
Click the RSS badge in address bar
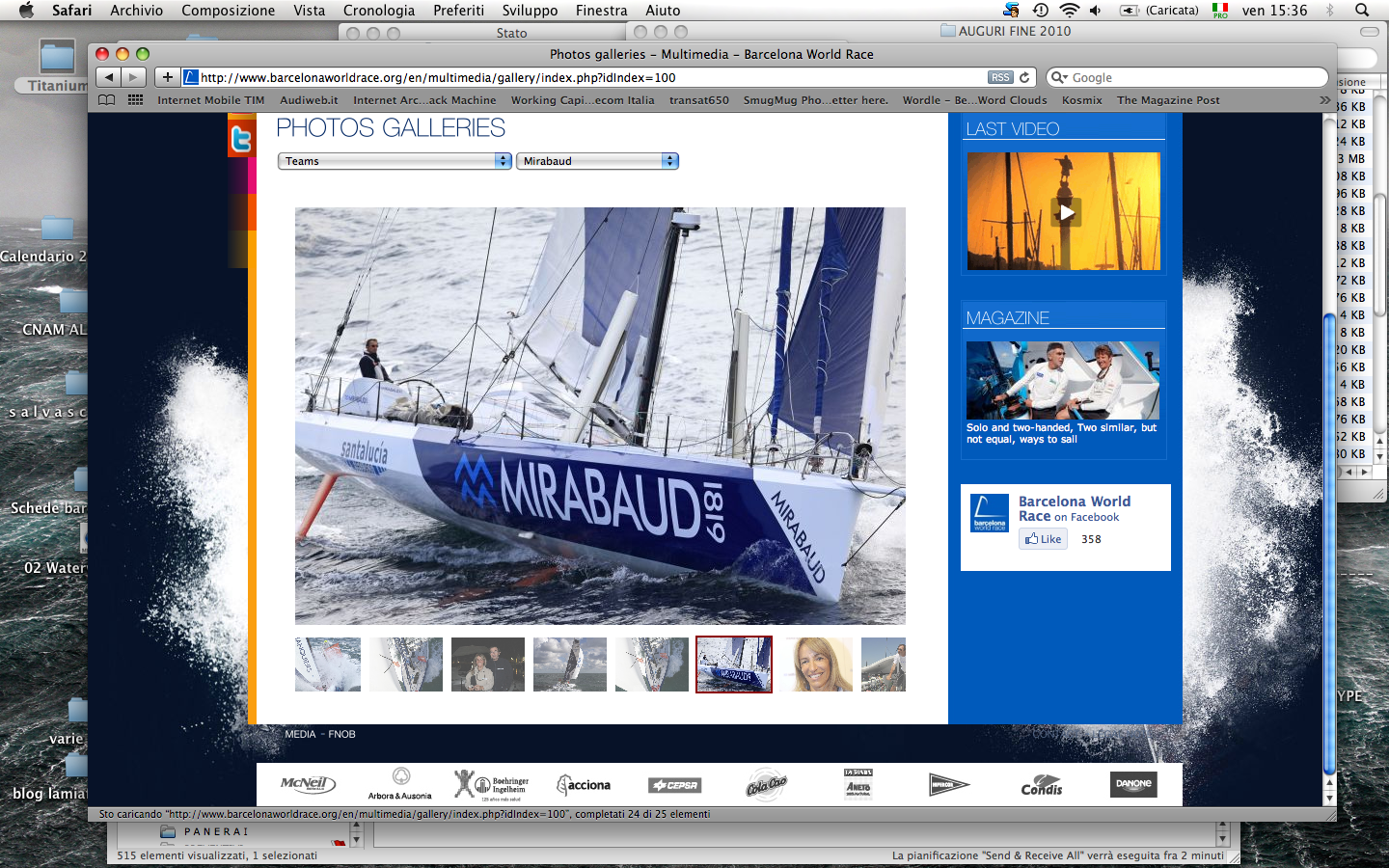1000,77
